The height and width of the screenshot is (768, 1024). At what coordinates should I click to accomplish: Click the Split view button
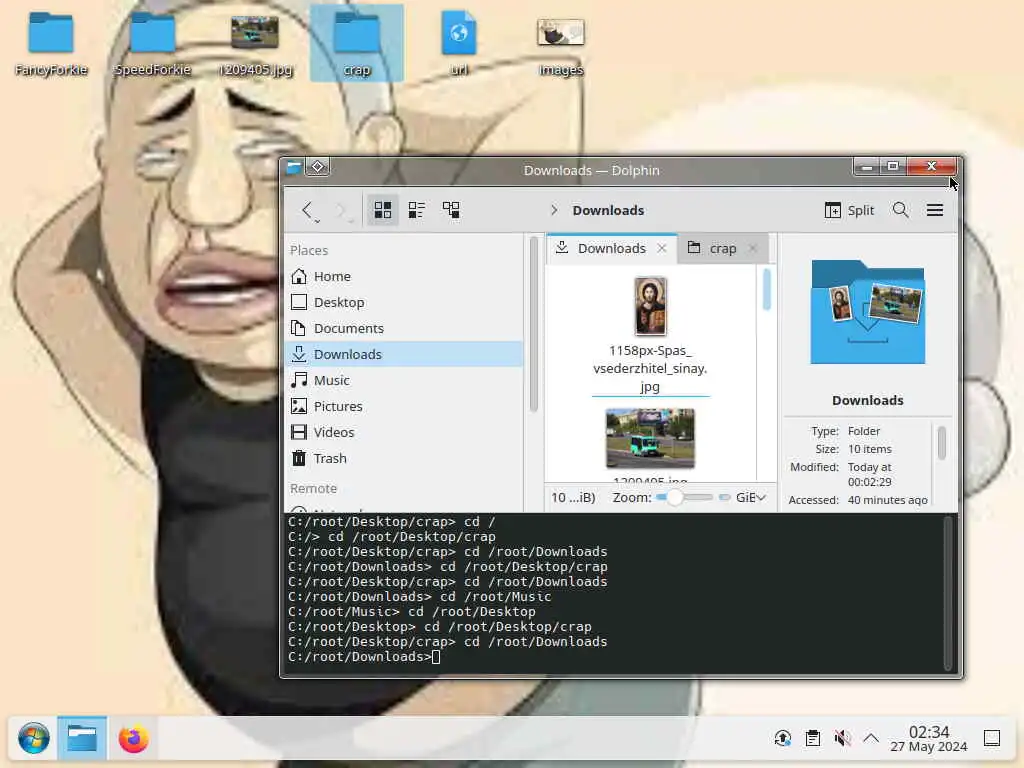tap(849, 210)
